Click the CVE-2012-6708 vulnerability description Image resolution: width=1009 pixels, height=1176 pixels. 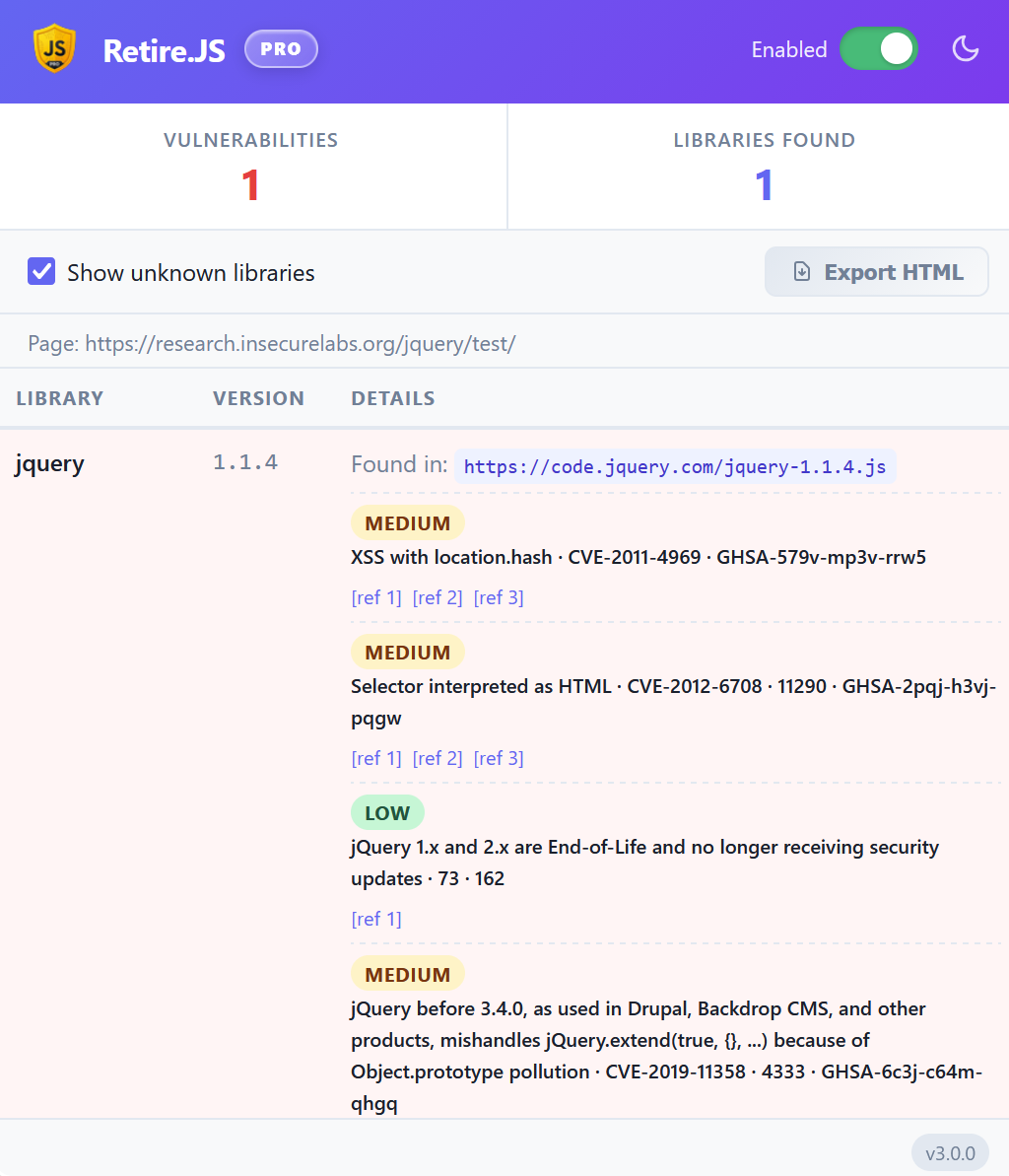pyautogui.click(x=673, y=702)
